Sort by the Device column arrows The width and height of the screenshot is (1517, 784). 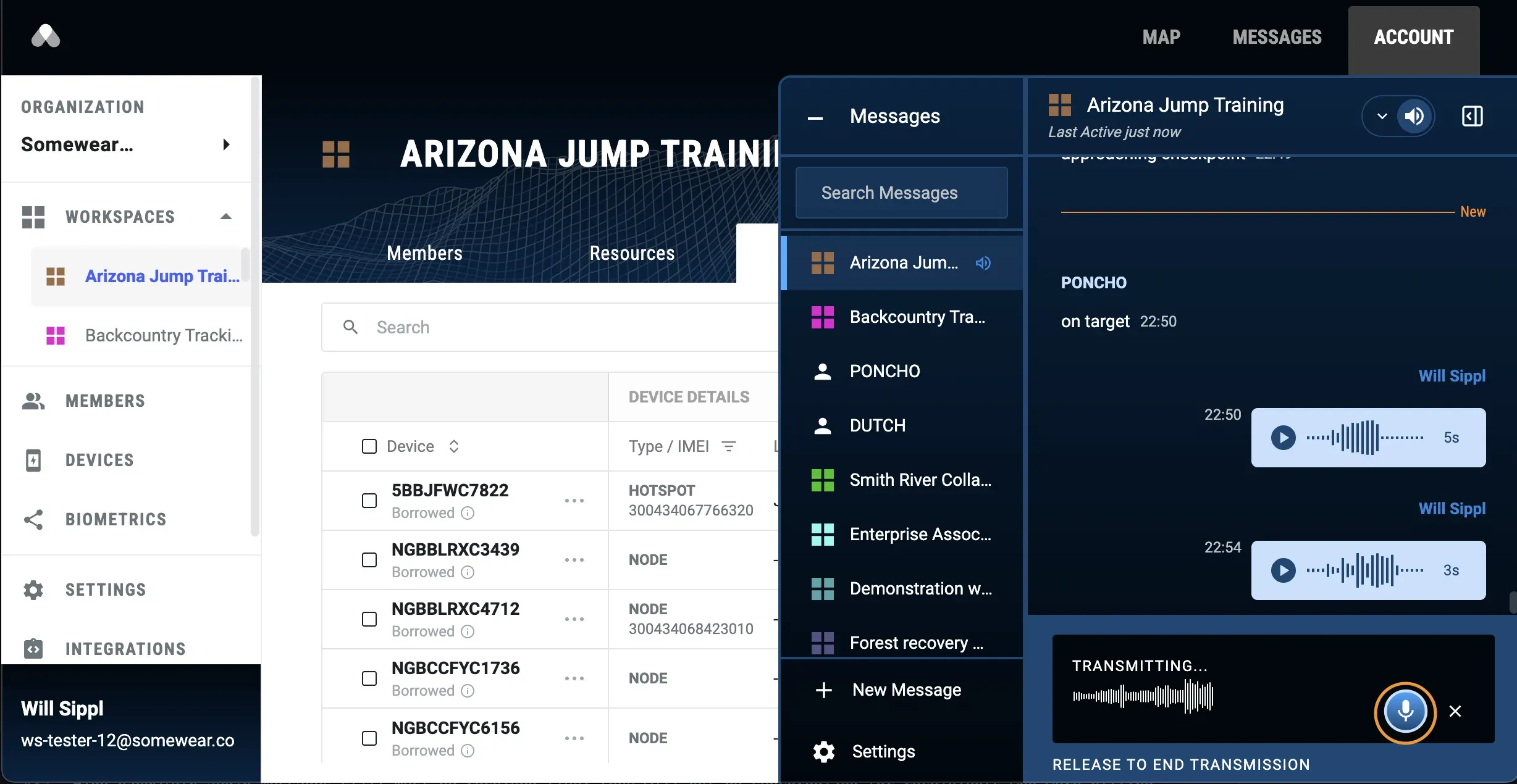click(x=454, y=446)
